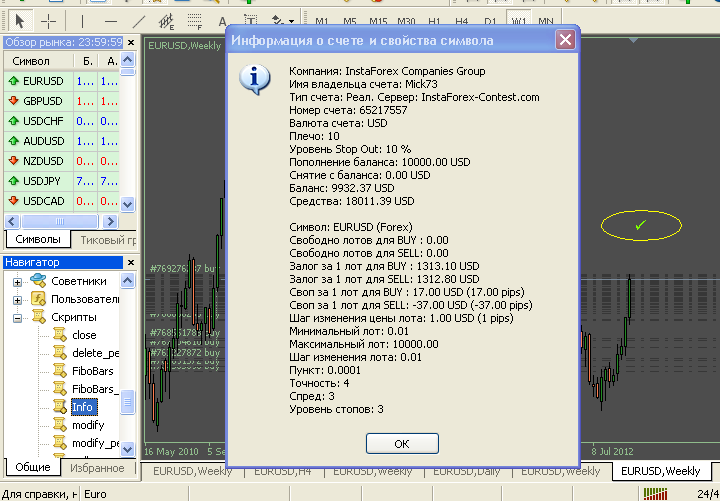Click the navigator vertical scrollbar thumb
Image resolution: width=720 pixels, height=501 pixels.
click(x=127, y=402)
